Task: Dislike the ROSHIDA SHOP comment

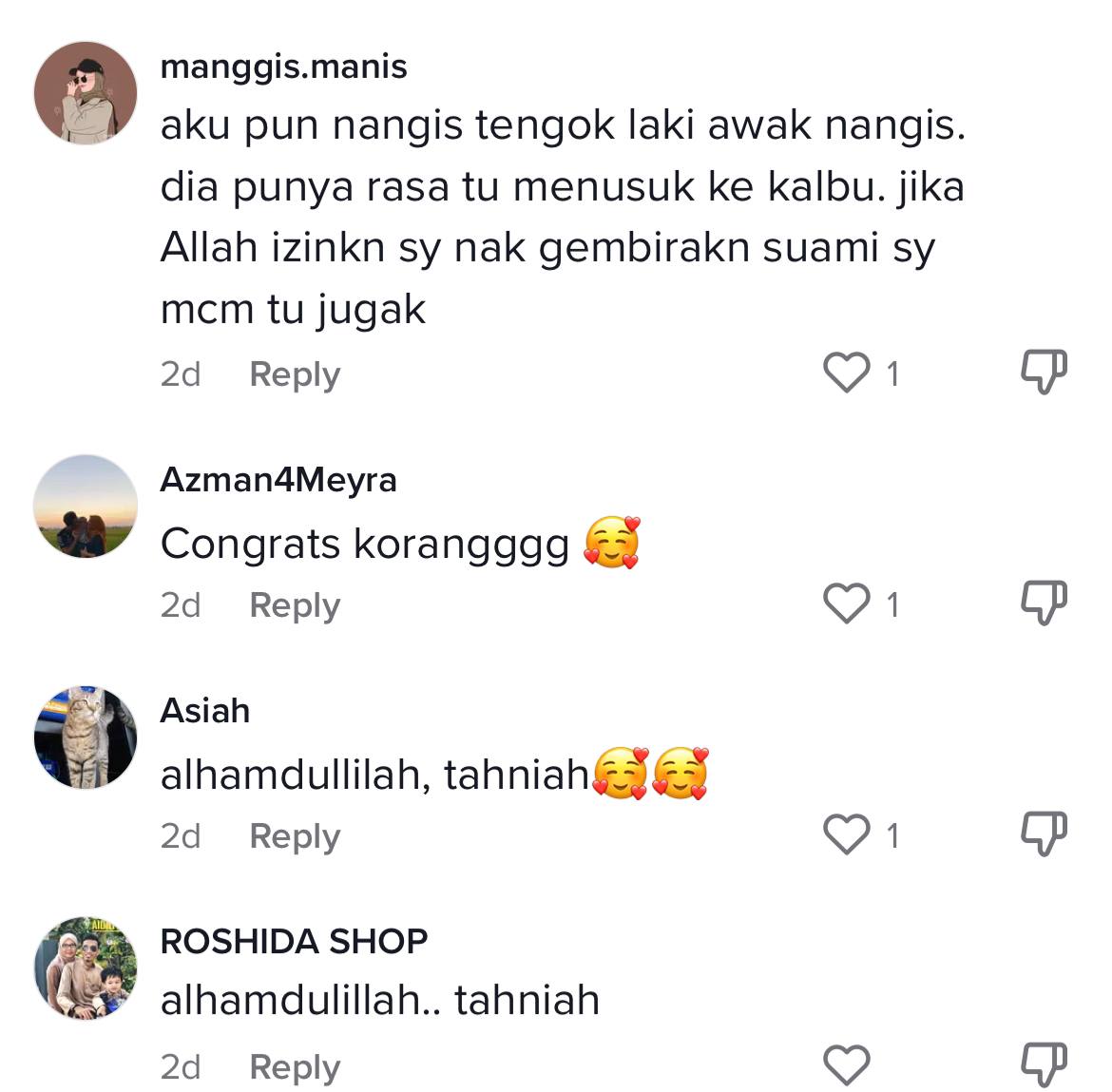Action: tap(1044, 1064)
